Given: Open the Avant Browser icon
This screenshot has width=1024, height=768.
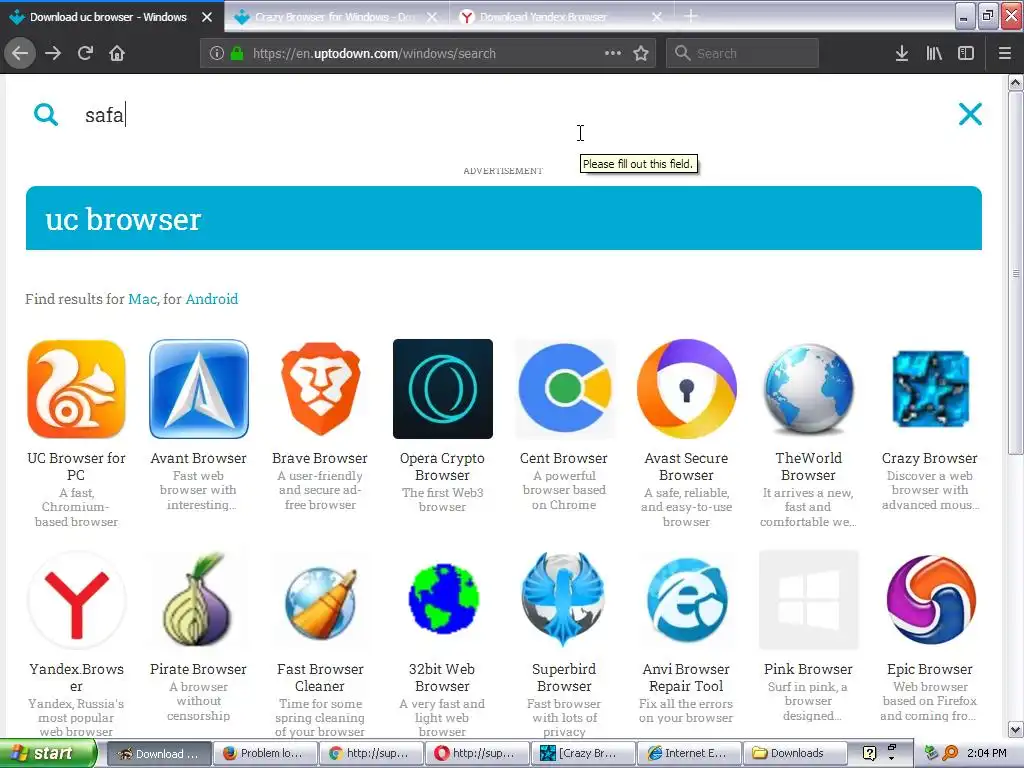Looking at the screenshot, I should 199,389.
